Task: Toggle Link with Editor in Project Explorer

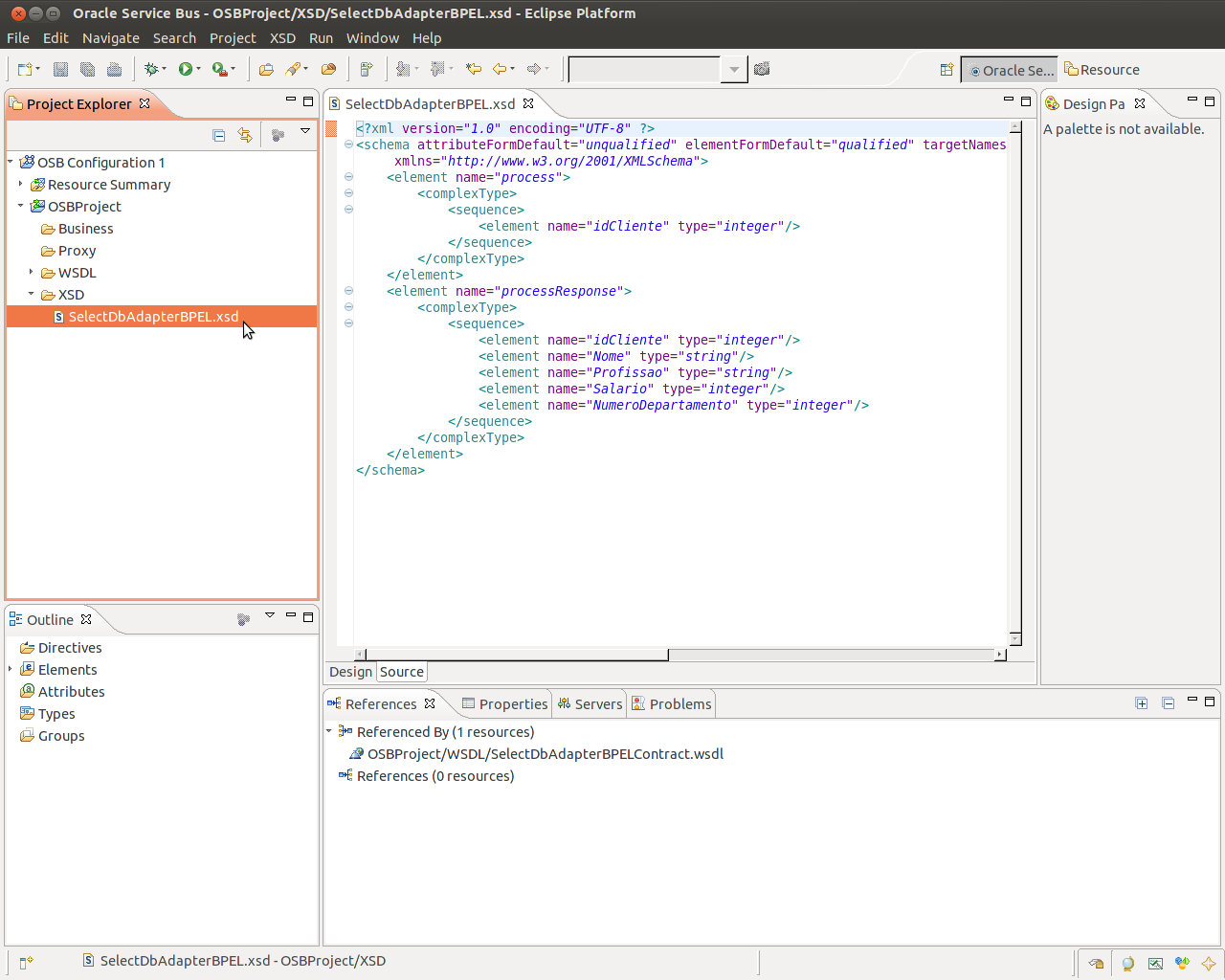Action: pos(245,135)
